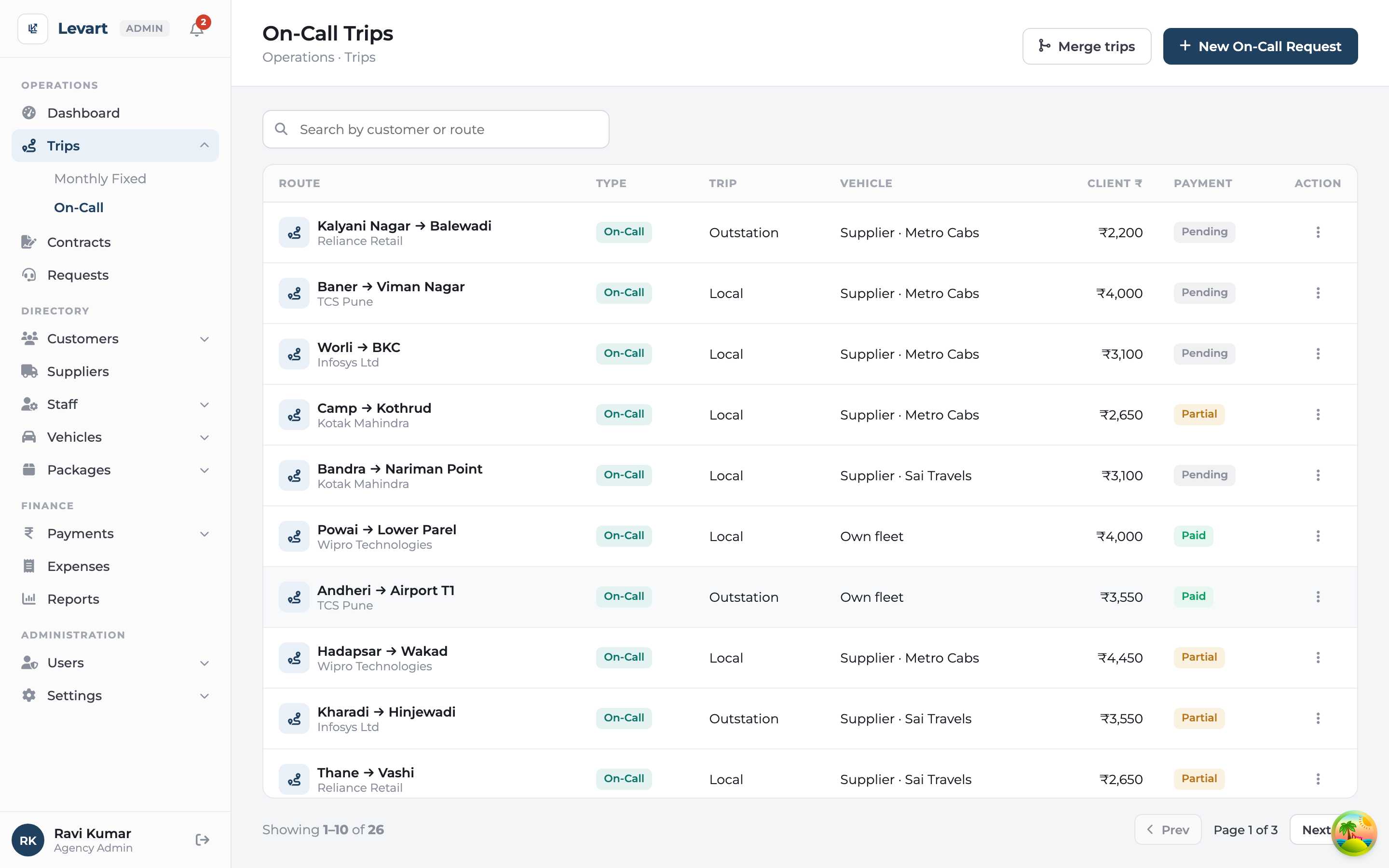Open the Dashboard page
This screenshot has height=868, width=1389.
(x=115, y=112)
